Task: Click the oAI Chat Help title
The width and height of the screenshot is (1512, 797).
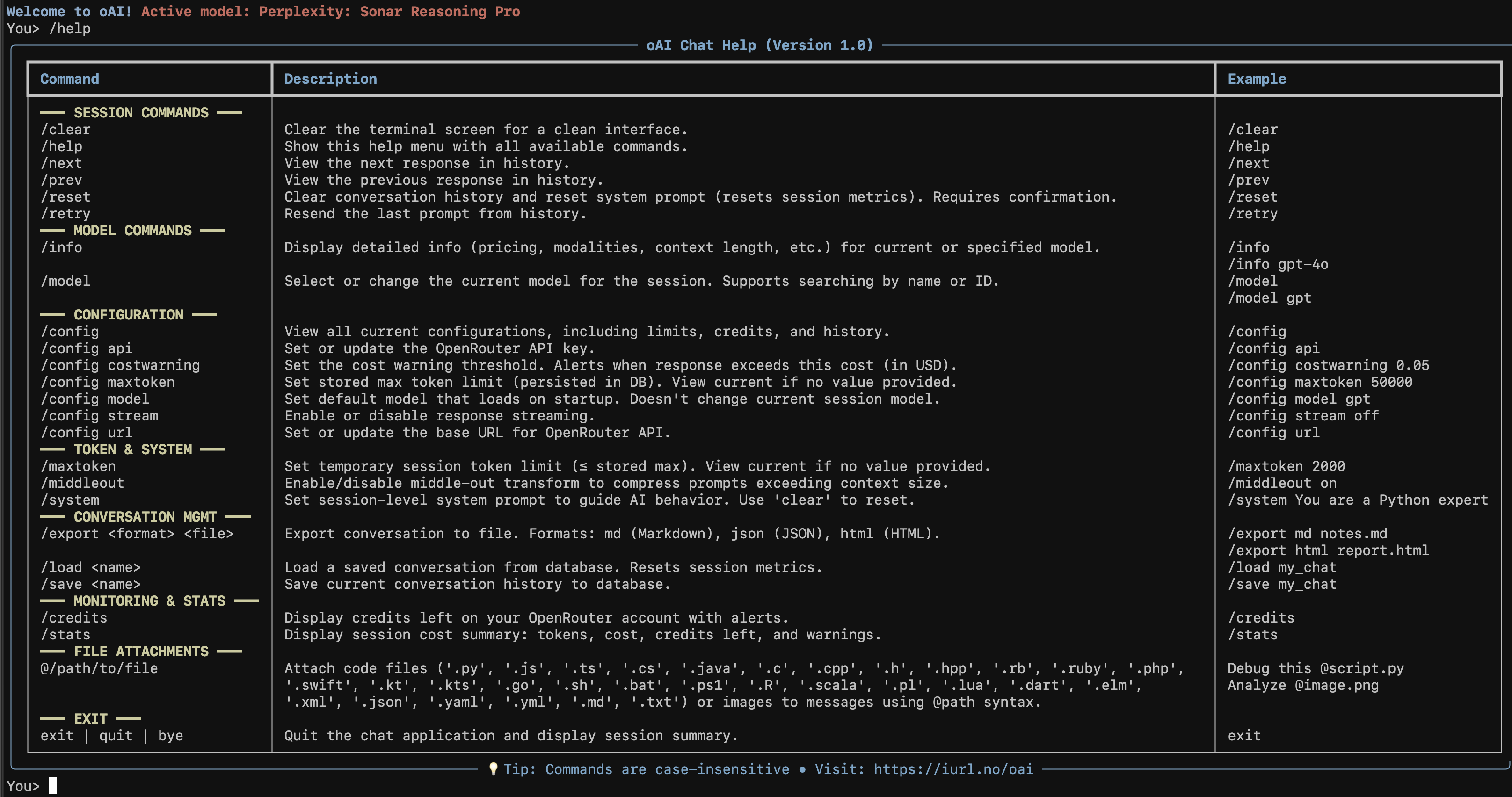Action: point(760,45)
